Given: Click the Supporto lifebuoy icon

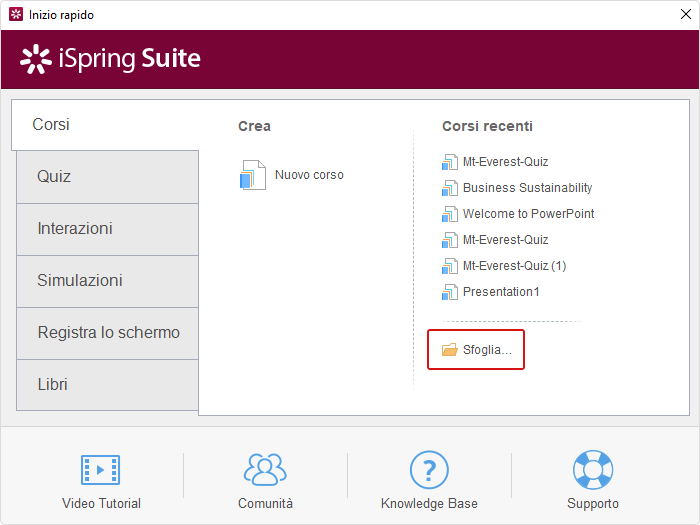Looking at the screenshot, I should (593, 470).
